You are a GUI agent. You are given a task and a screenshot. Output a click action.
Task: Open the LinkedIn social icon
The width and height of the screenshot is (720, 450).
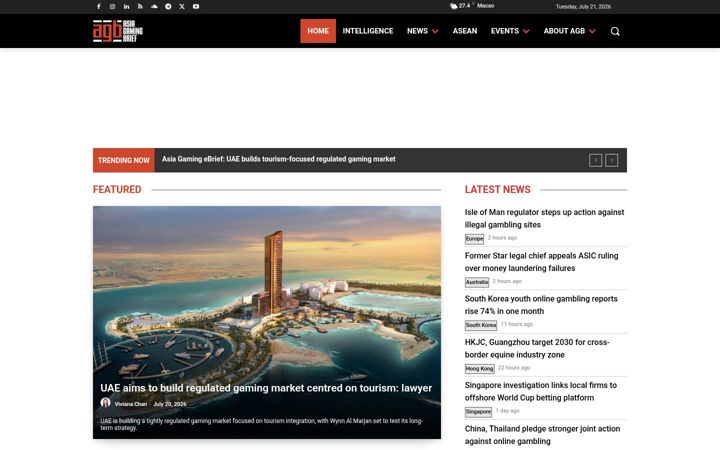pyautogui.click(x=126, y=6)
